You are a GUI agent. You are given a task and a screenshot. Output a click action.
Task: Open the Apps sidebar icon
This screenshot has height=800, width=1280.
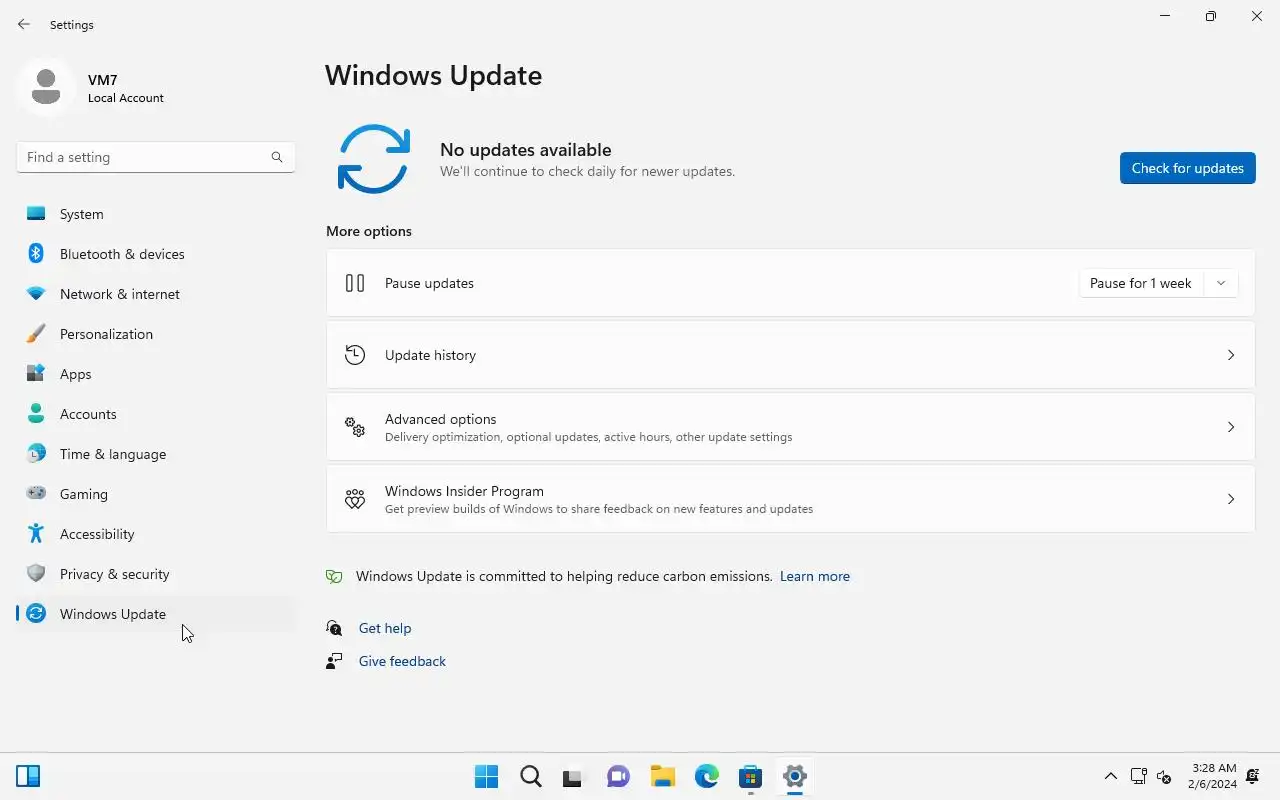(36, 374)
